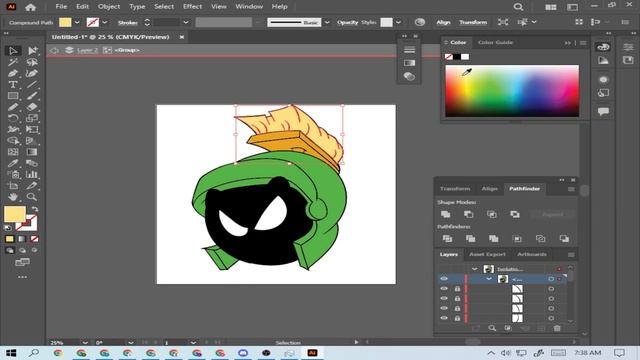Click Align button in control bar
This screenshot has height=360, width=640.
click(x=443, y=22)
